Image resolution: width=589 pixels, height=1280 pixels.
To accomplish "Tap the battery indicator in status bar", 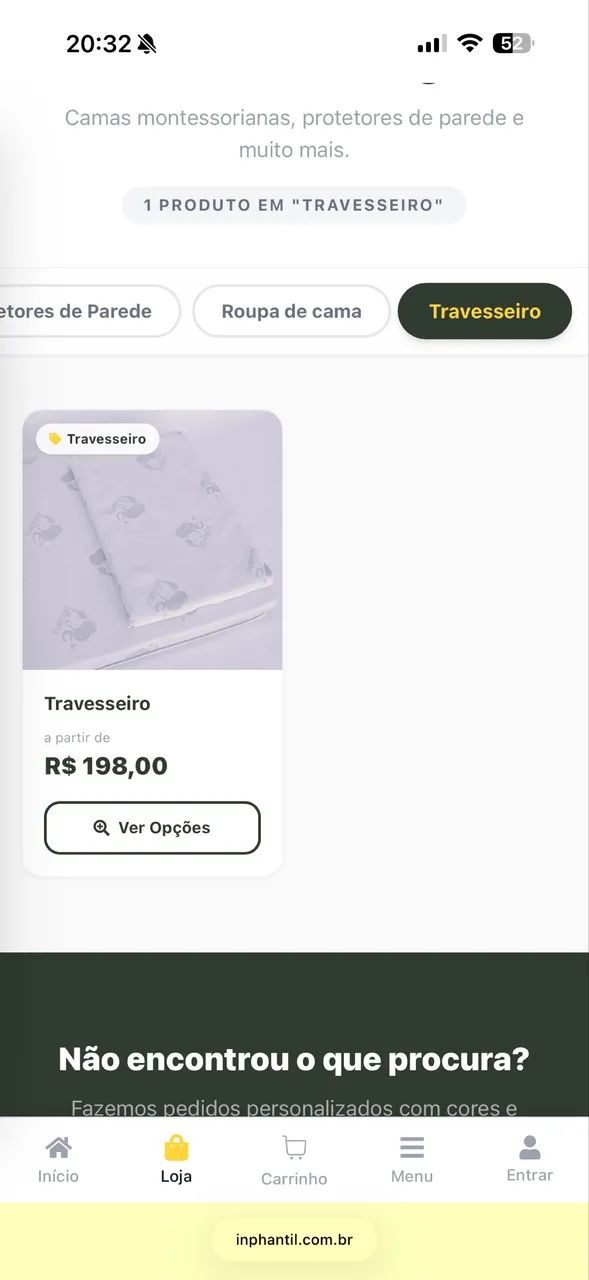I will point(513,43).
